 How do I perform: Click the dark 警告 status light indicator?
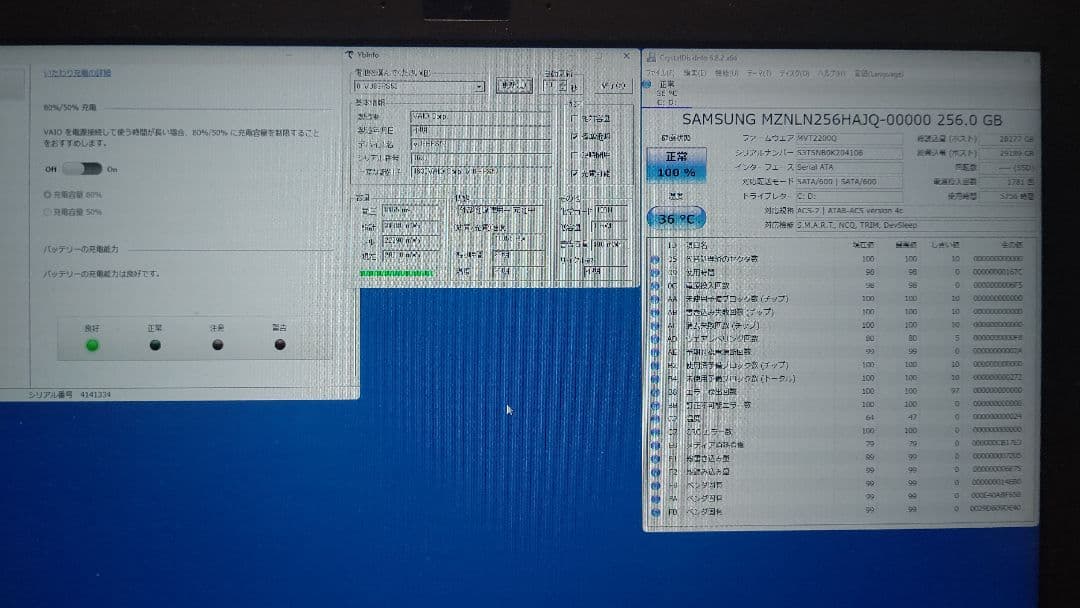[x=280, y=344]
